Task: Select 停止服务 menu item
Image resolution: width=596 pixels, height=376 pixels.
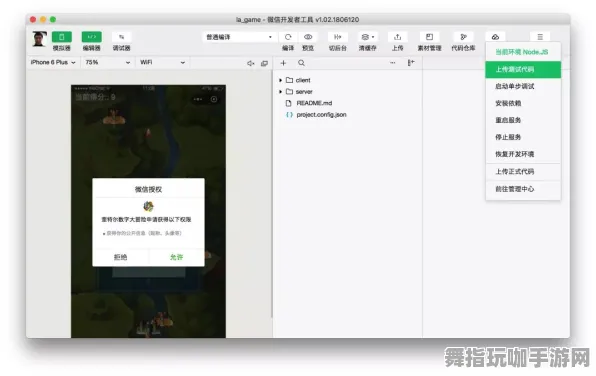Action: [x=523, y=137]
